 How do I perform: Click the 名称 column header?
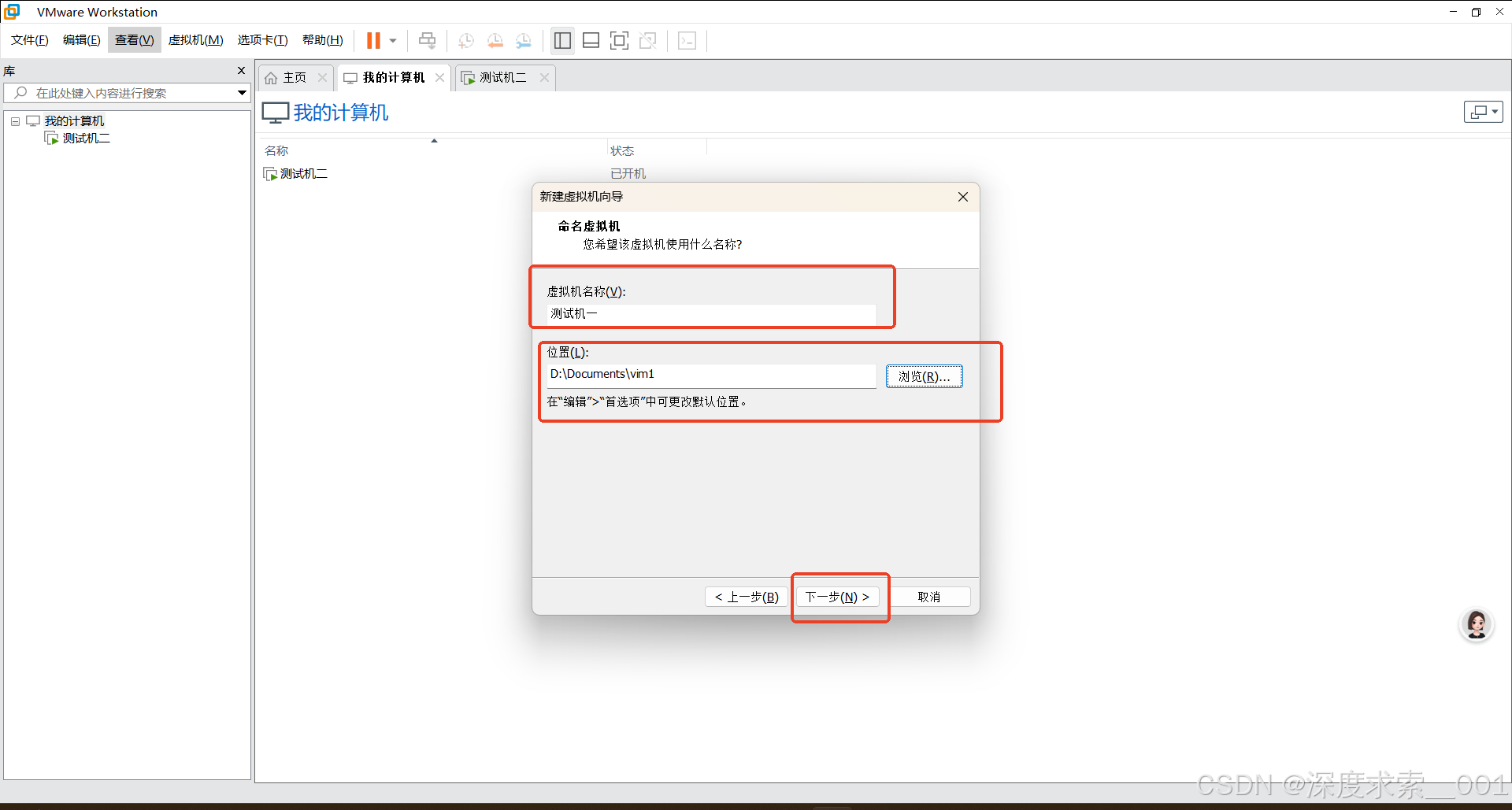pos(276,150)
